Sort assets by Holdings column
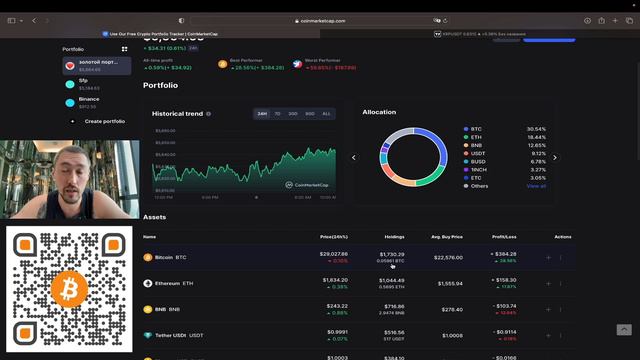 394,237
